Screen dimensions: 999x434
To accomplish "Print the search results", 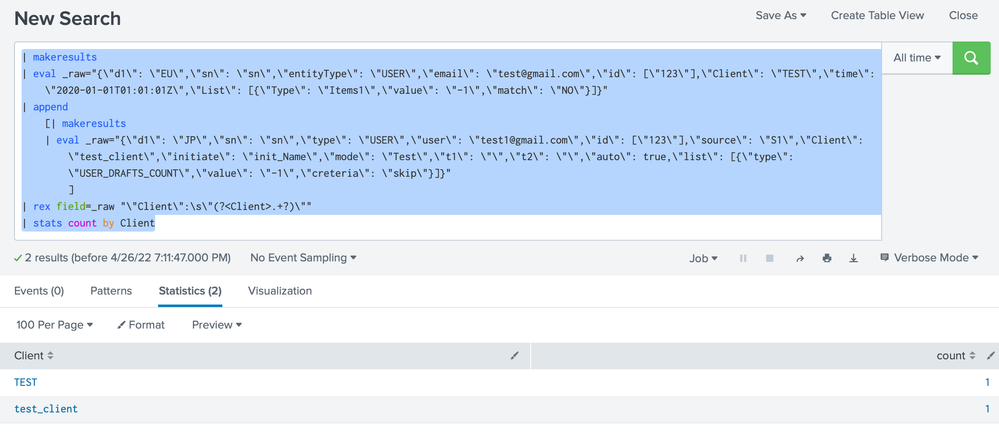I will pyautogui.click(x=827, y=258).
